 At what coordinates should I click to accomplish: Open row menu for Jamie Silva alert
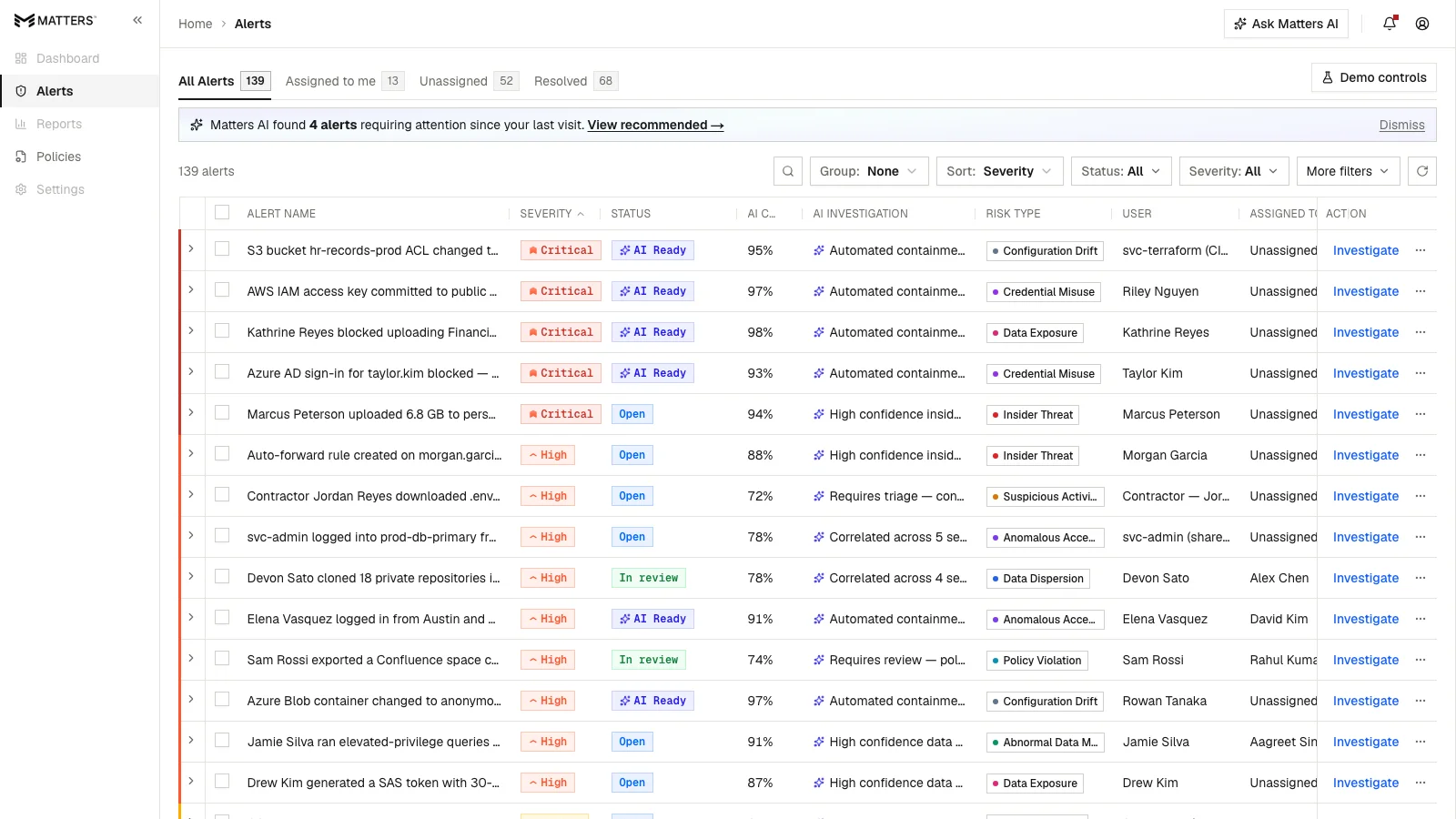(1421, 742)
